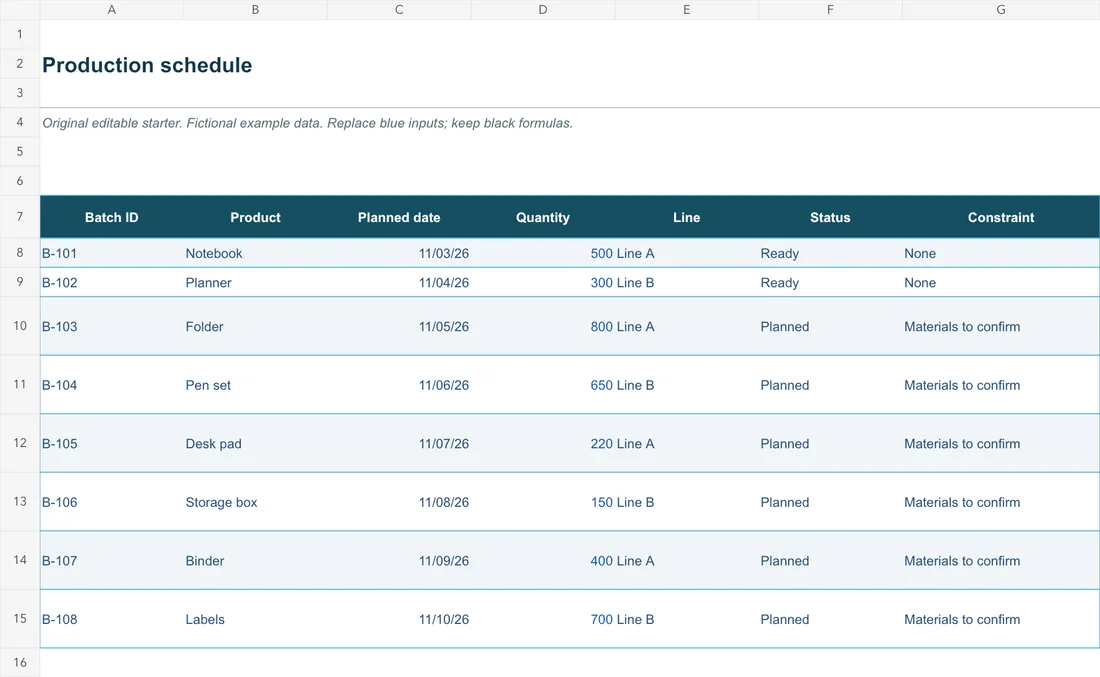Click the Constraint header cell
Image resolution: width=1100 pixels, height=677 pixels.
(1000, 217)
